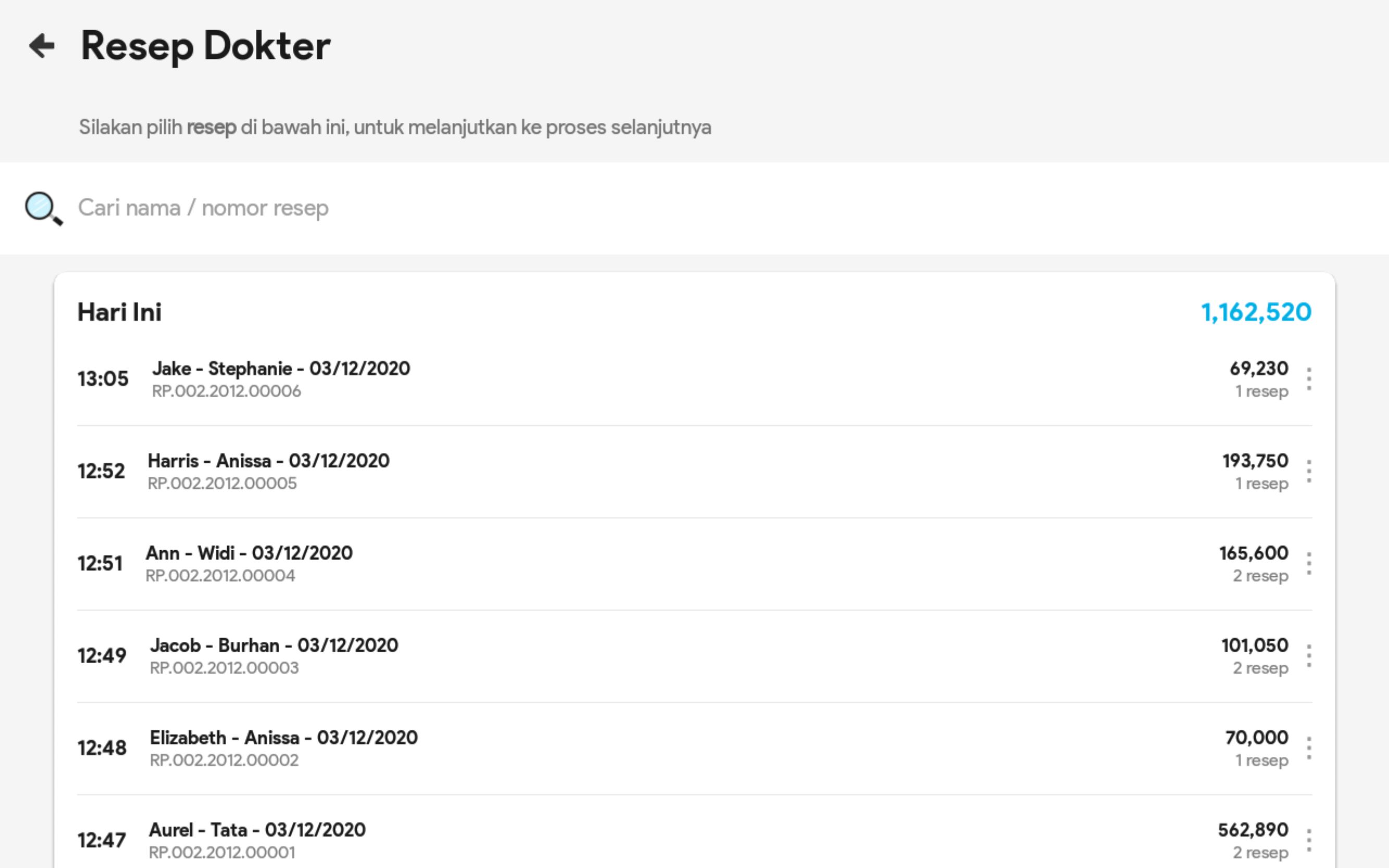Select the Jake - Stephanie prescription entry

(x=281, y=368)
